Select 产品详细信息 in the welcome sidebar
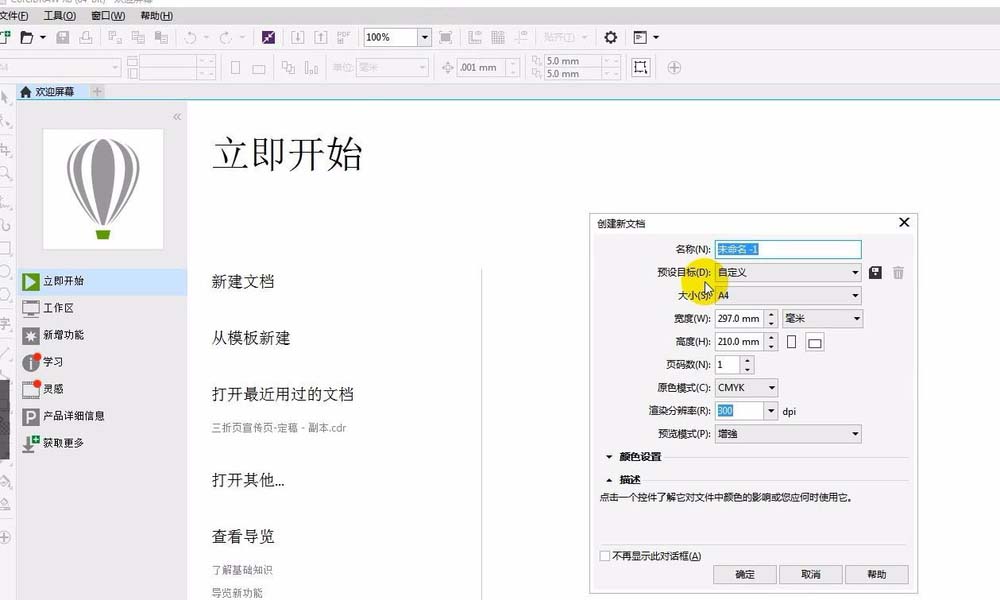Screen dimensions: 1000x600 [x=102, y=416]
